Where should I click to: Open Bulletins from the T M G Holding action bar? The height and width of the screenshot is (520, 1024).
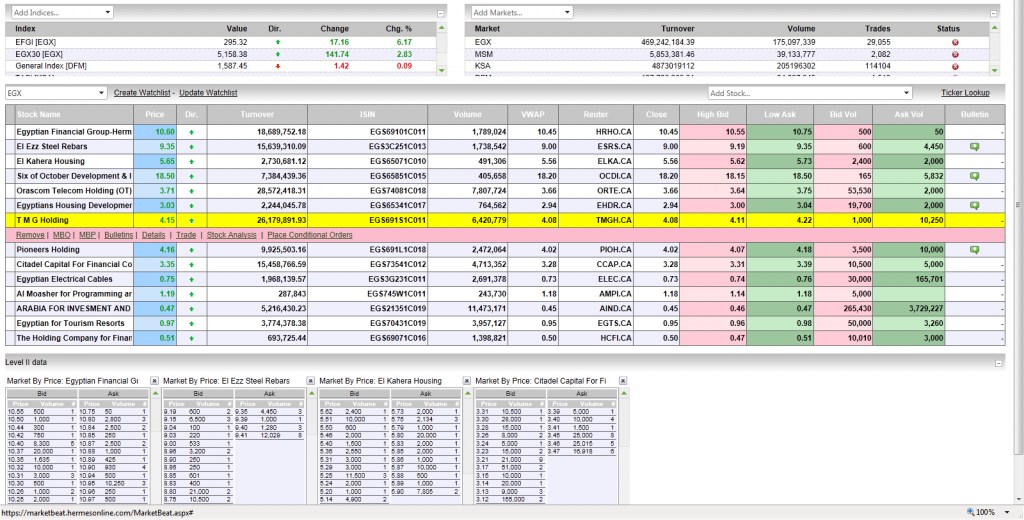[x=118, y=235]
